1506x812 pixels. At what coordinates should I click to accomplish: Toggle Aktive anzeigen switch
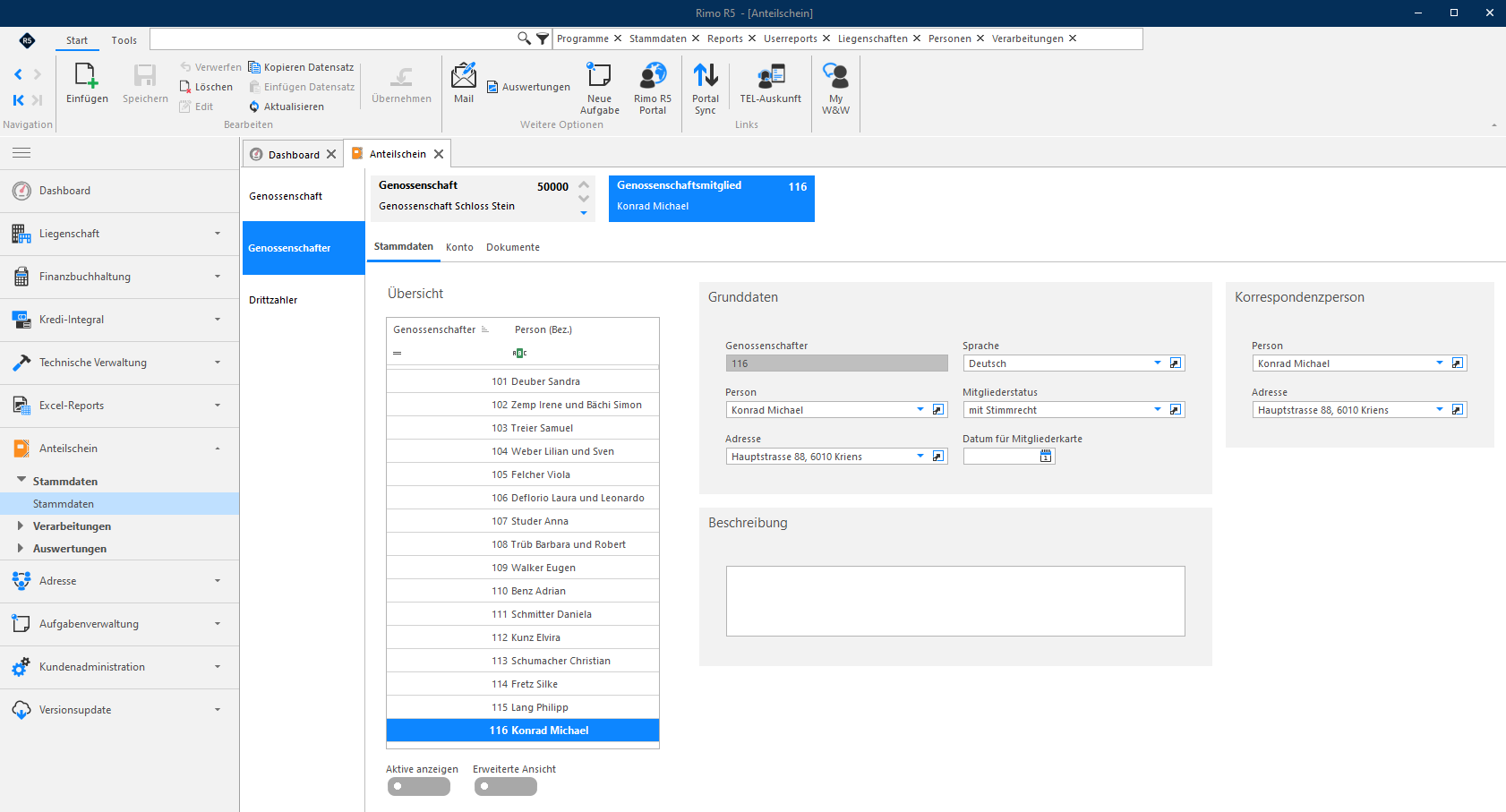point(418,787)
